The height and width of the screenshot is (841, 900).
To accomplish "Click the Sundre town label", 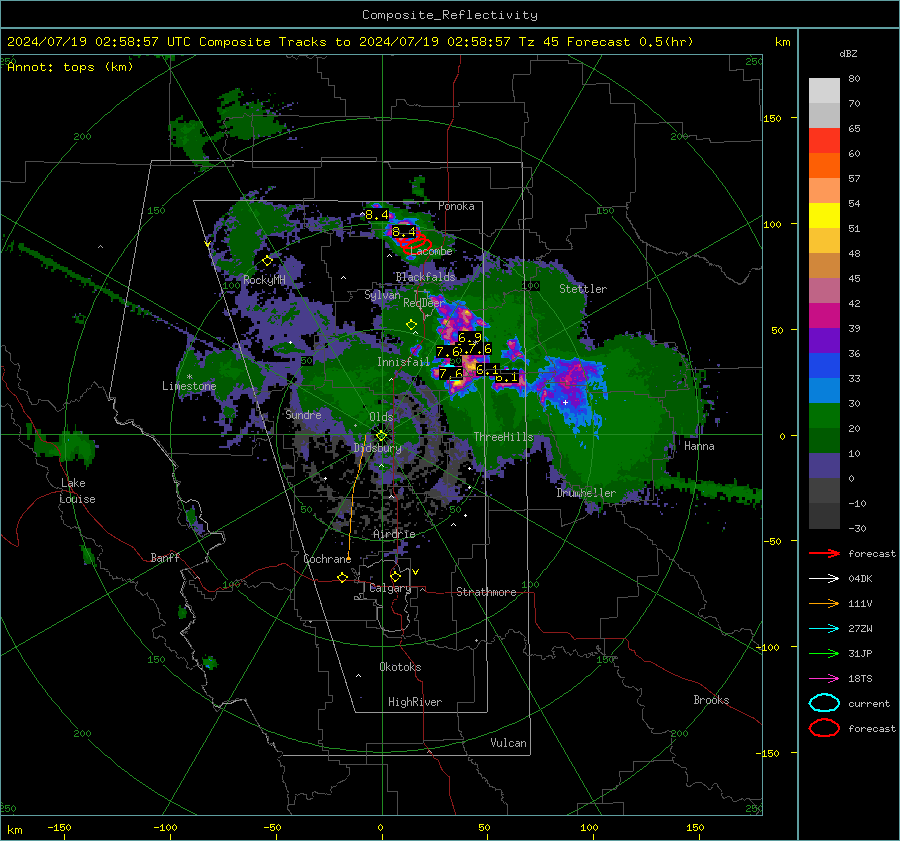I will click(x=303, y=414).
